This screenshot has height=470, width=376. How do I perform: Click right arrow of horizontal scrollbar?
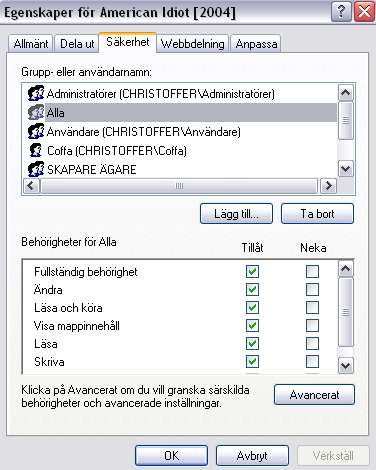328,186
